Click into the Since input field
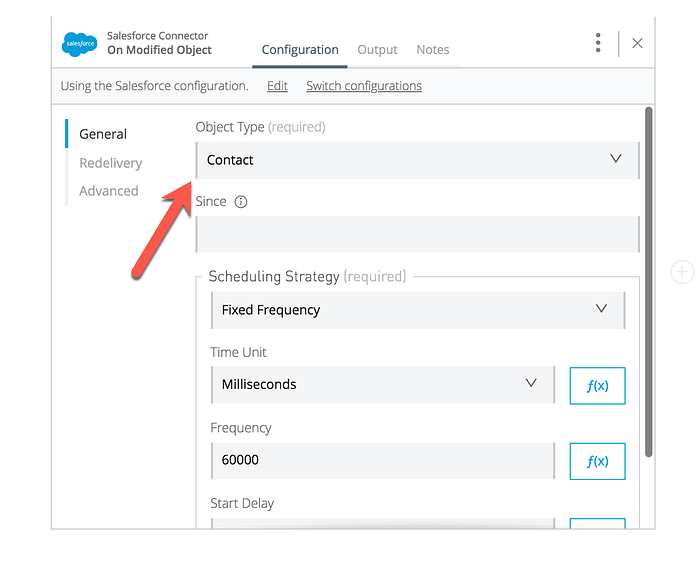The width and height of the screenshot is (700, 567). [x=418, y=234]
